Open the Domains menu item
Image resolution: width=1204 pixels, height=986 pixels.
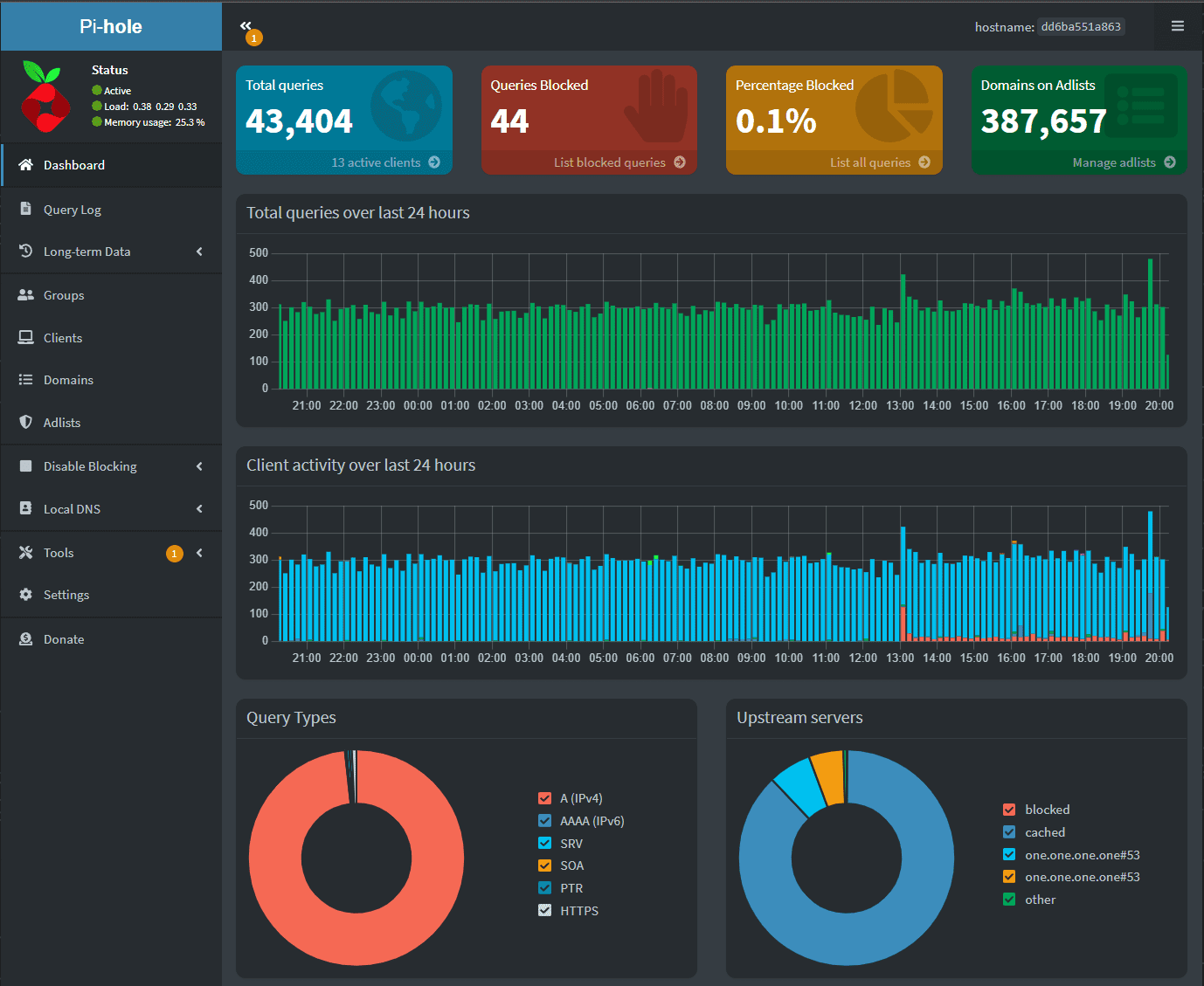point(68,380)
